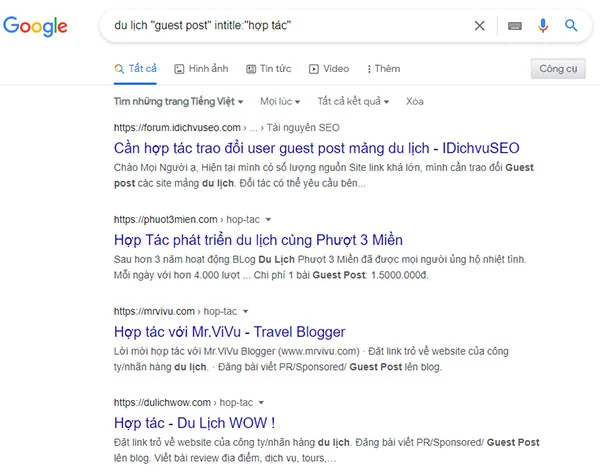600x475 pixels.
Task: Switch to the Hình ảnh tab
Action: click(201, 69)
